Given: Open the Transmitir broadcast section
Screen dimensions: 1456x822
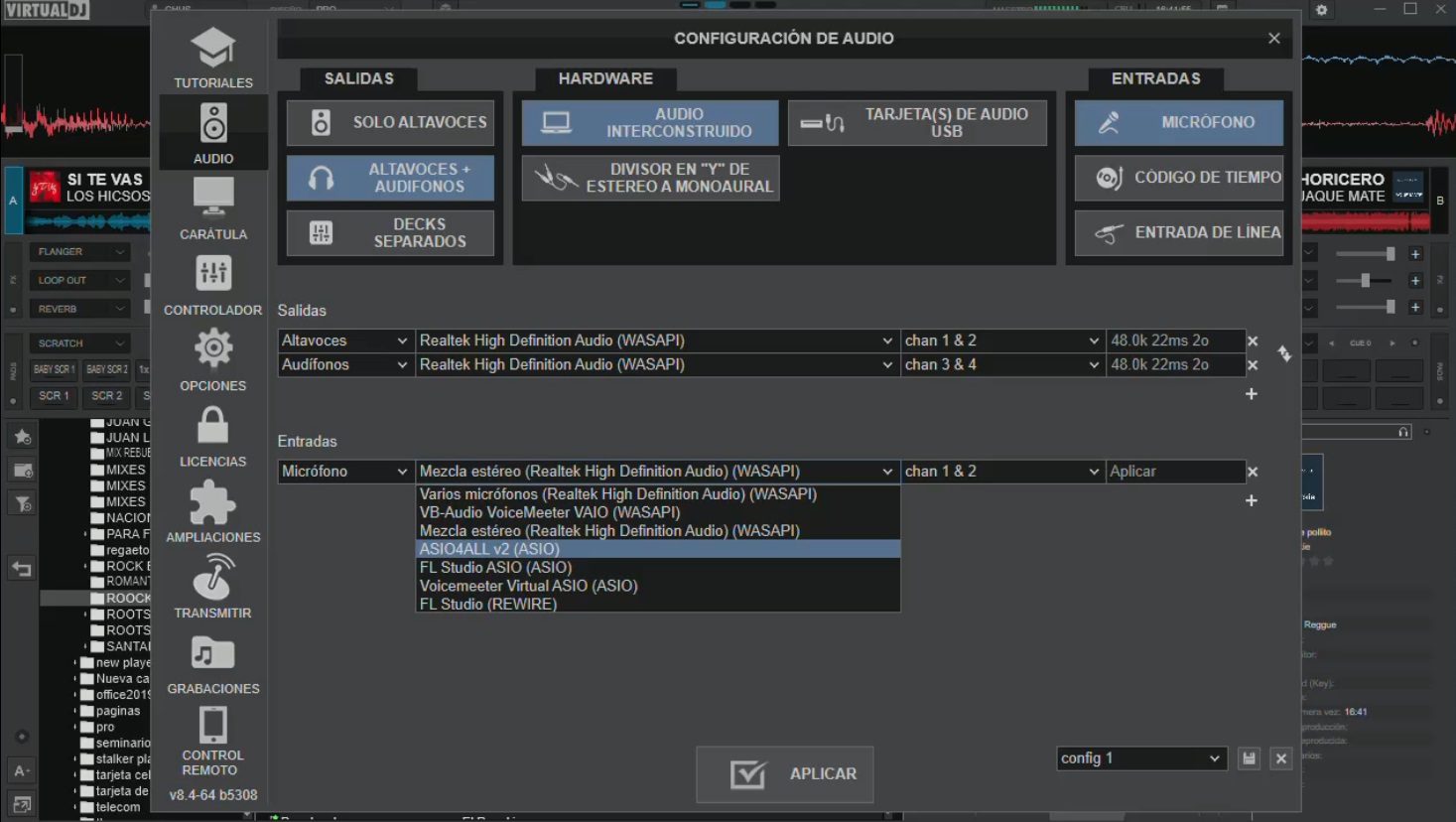Looking at the screenshot, I should click(x=213, y=587).
